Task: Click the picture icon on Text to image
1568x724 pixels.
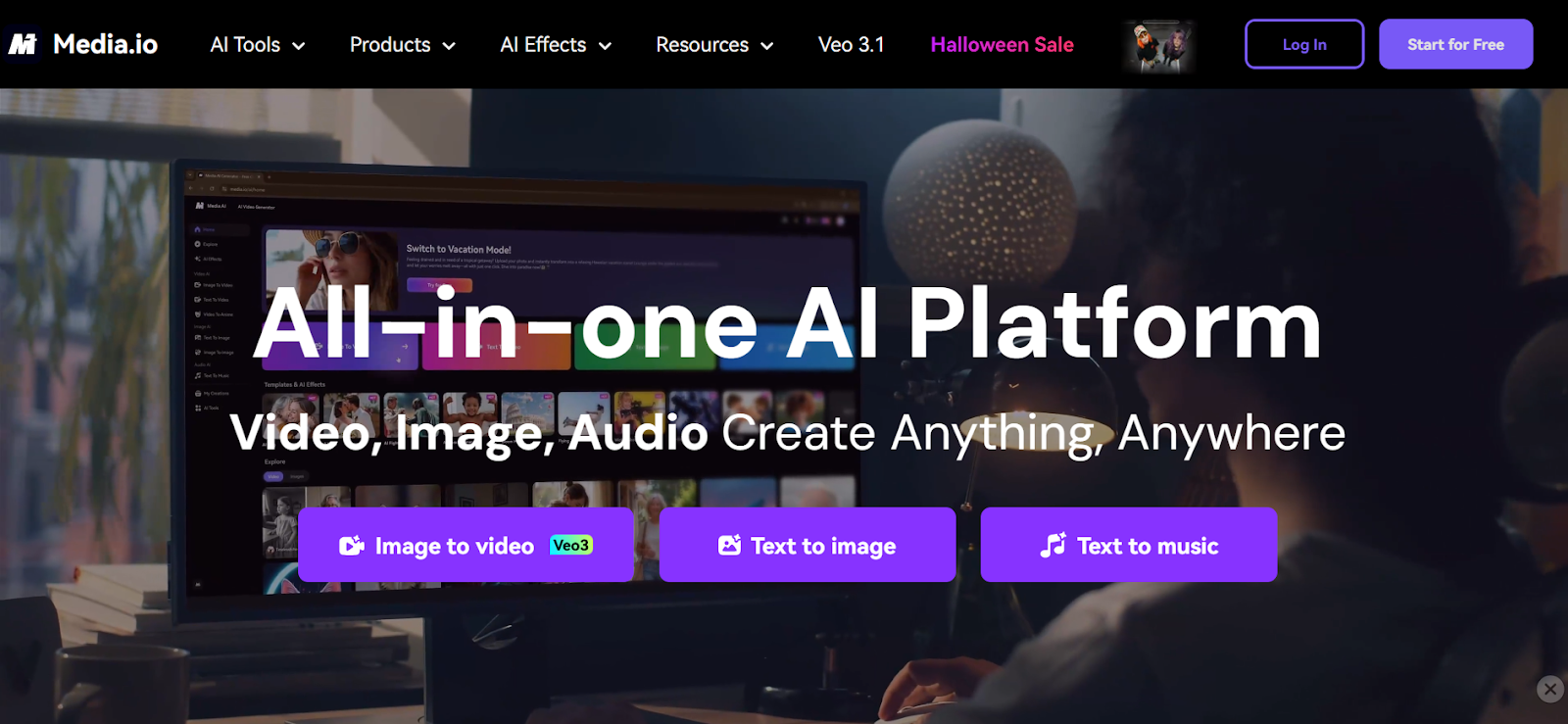Action: 730,545
